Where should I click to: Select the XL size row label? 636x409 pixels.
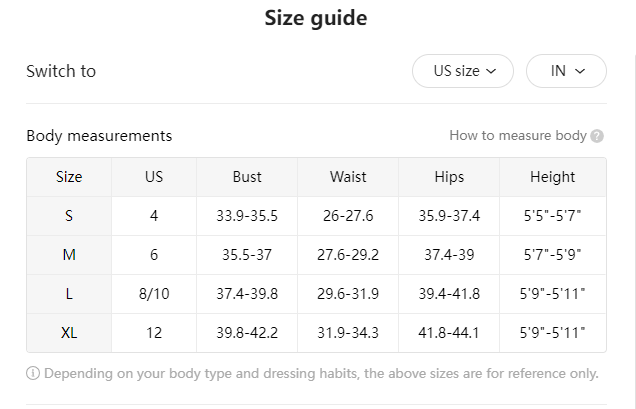click(x=69, y=333)
